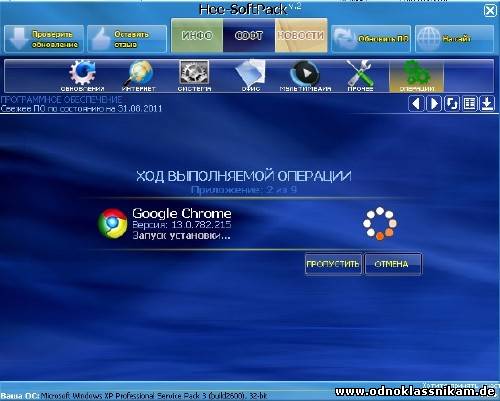Click the Пропустить button
Viewport: 500px width, 401px height.
pos(333,264)
